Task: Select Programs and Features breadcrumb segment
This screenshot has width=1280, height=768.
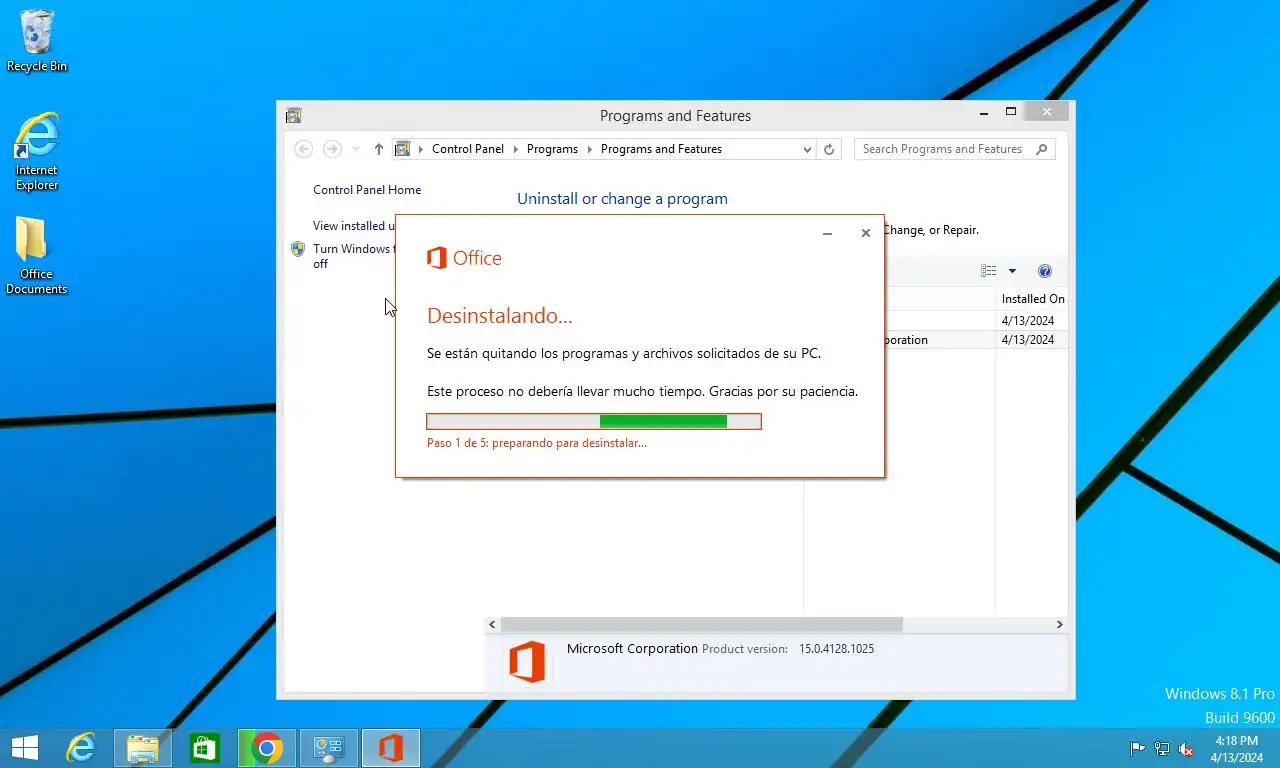Action: tap(661, 149)
